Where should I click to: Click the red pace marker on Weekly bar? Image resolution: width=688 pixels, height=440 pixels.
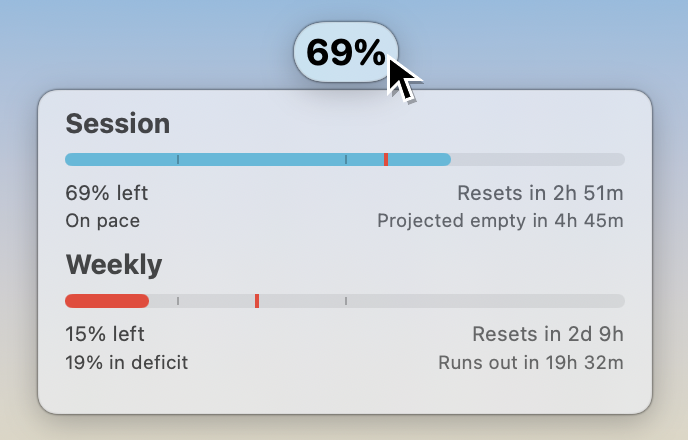tap(257, 301)
